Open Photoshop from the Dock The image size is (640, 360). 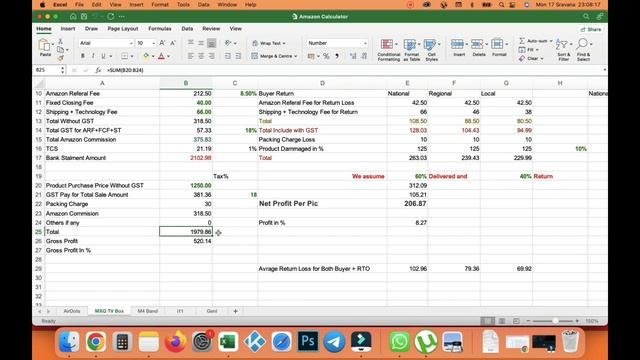pyautogui.click(x=308, y=342)
